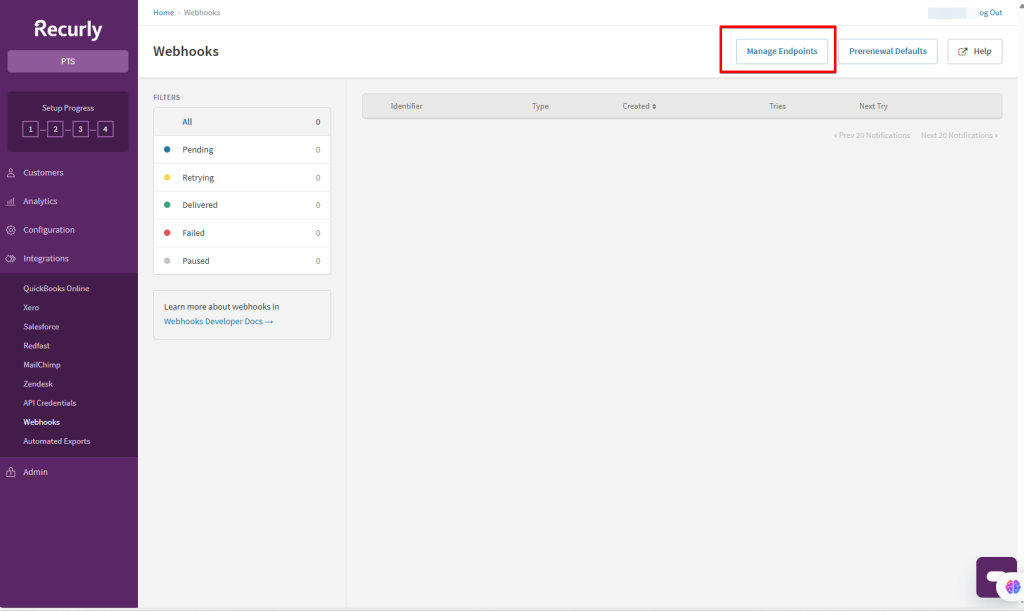Viewport: 1024px width, 611px height.
Task: Select the PTS site switcher
Action: [68, 61]
